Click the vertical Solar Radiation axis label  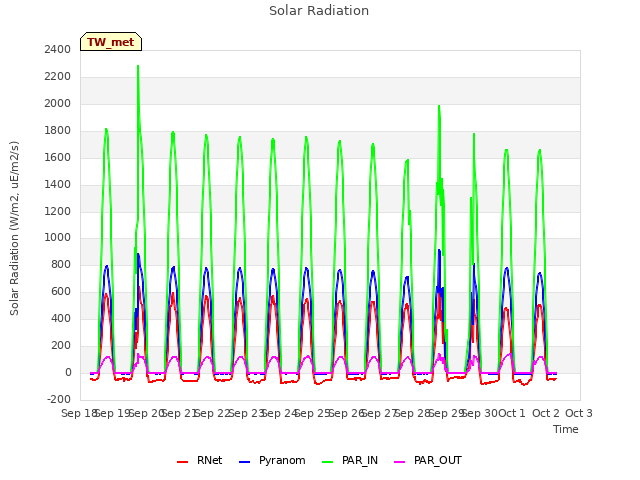point(14,228)
